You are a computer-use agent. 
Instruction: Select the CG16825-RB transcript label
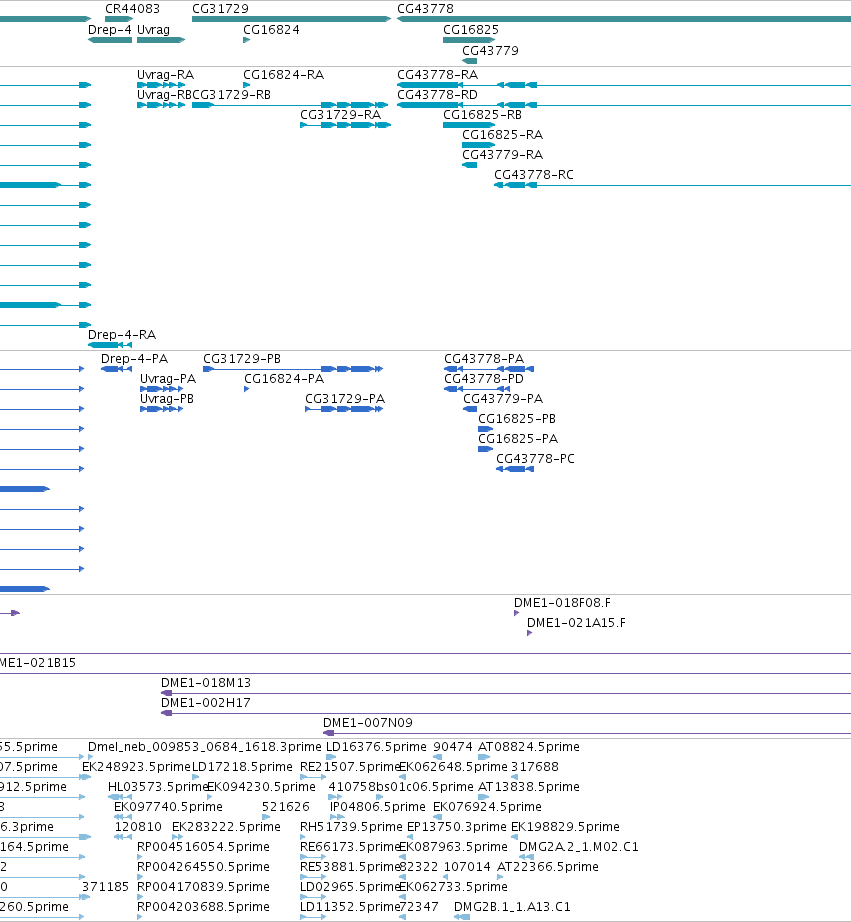483,115
